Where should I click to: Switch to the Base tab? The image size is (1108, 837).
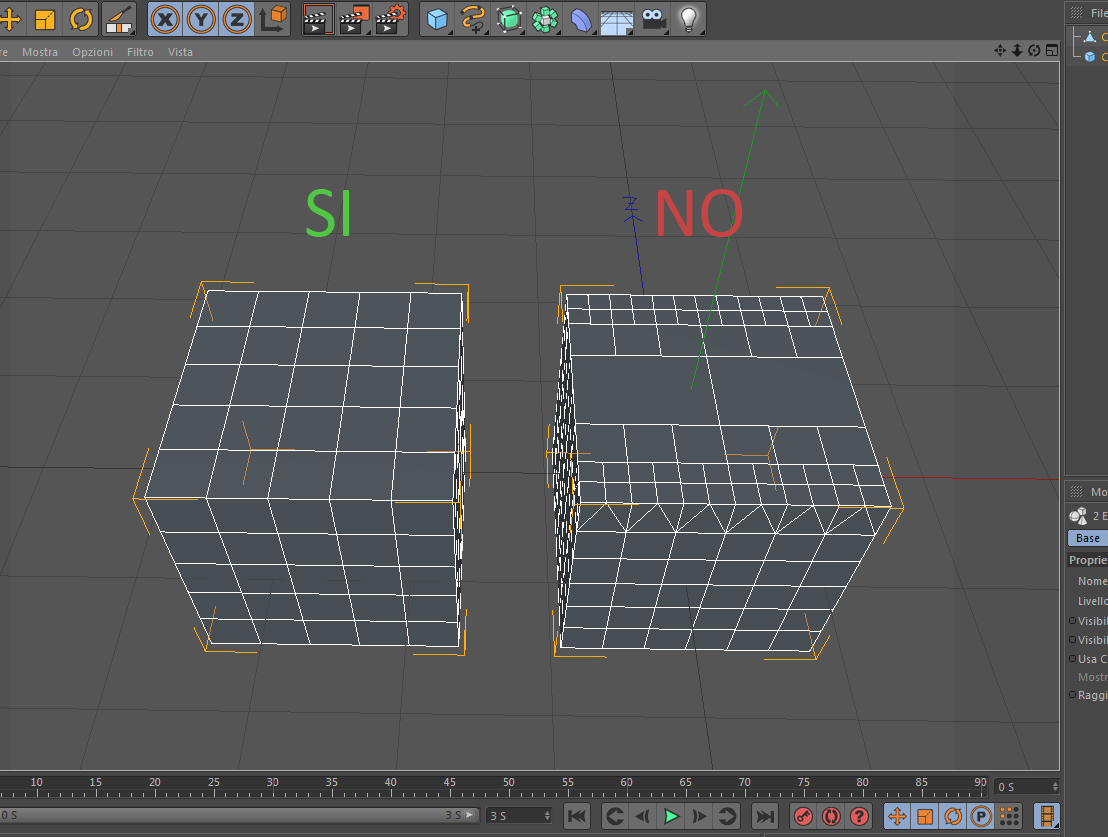[1088, 538]
